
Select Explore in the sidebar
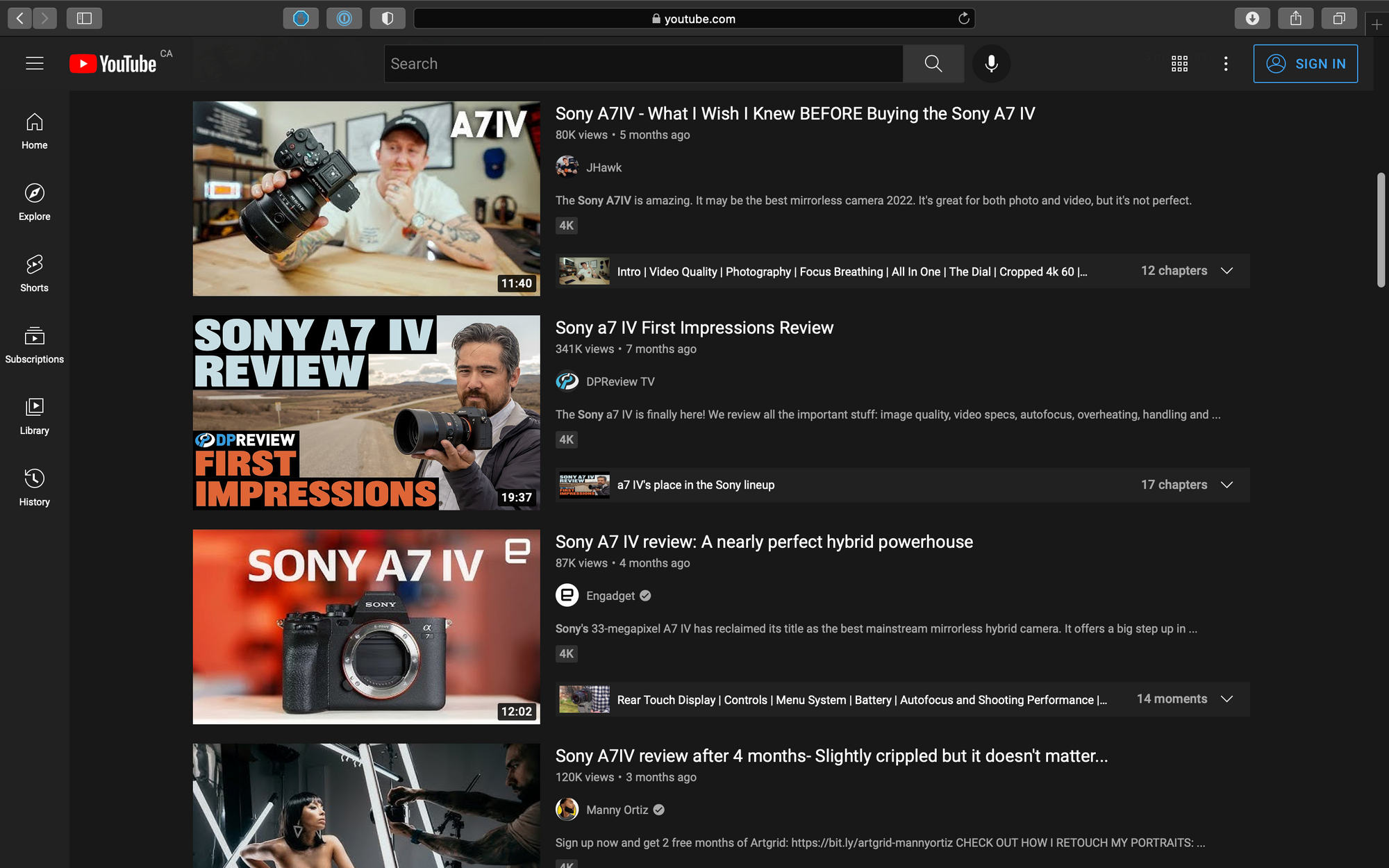coord(35,202)
